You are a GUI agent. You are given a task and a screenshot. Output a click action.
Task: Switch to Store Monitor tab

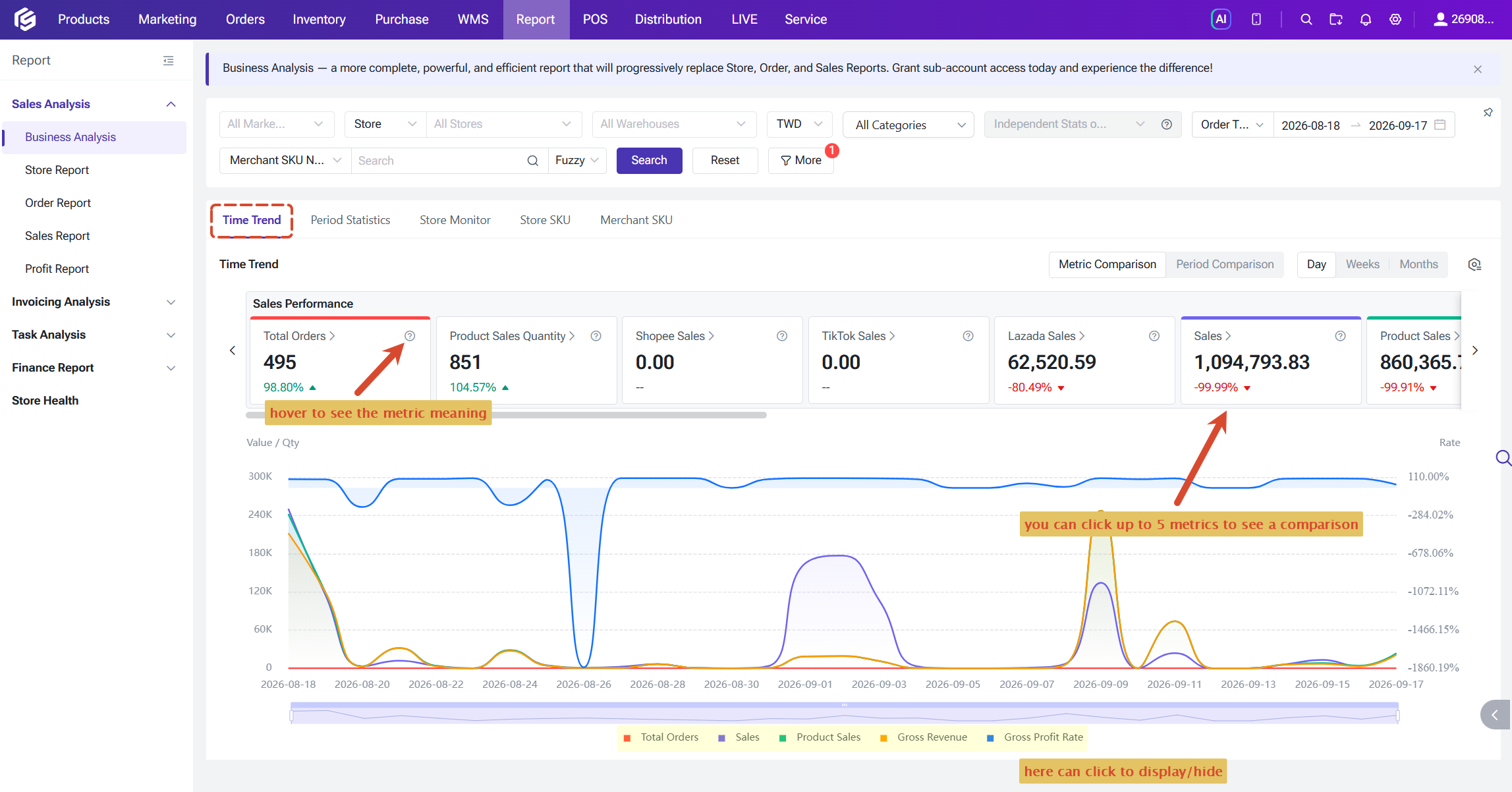[x=455, y=220]
